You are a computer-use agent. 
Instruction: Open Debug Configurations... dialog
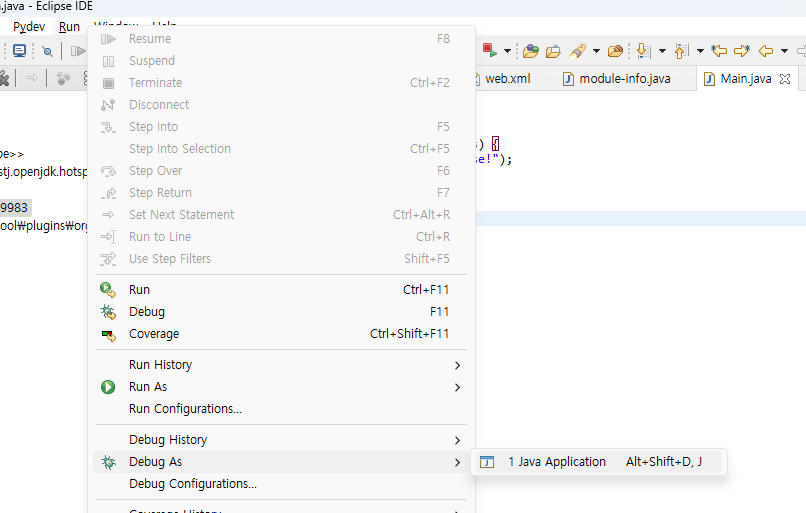[281, 484]
